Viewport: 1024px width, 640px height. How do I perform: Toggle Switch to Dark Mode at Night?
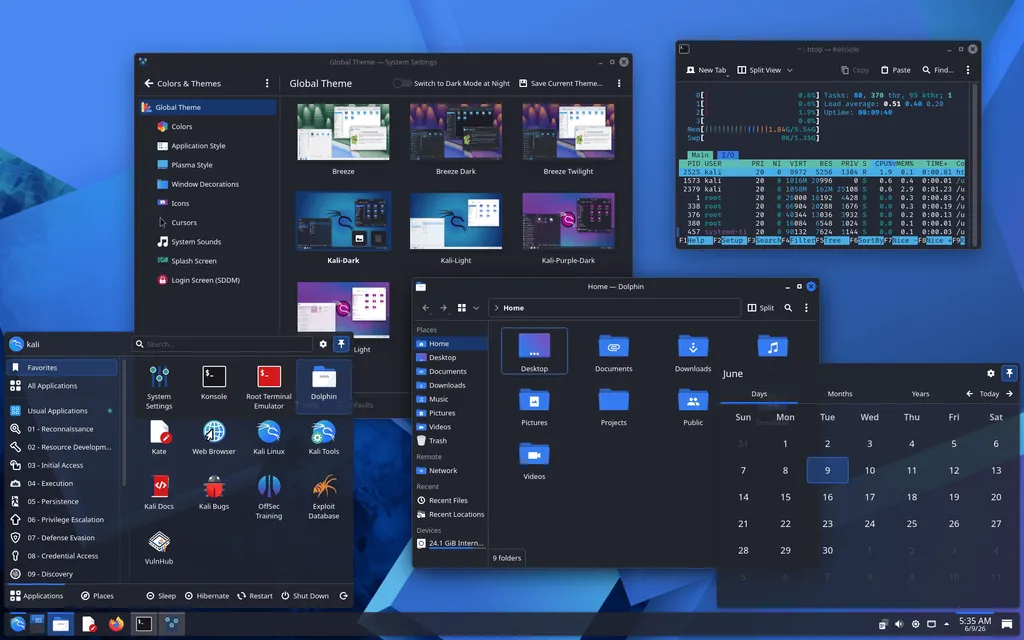402,83
